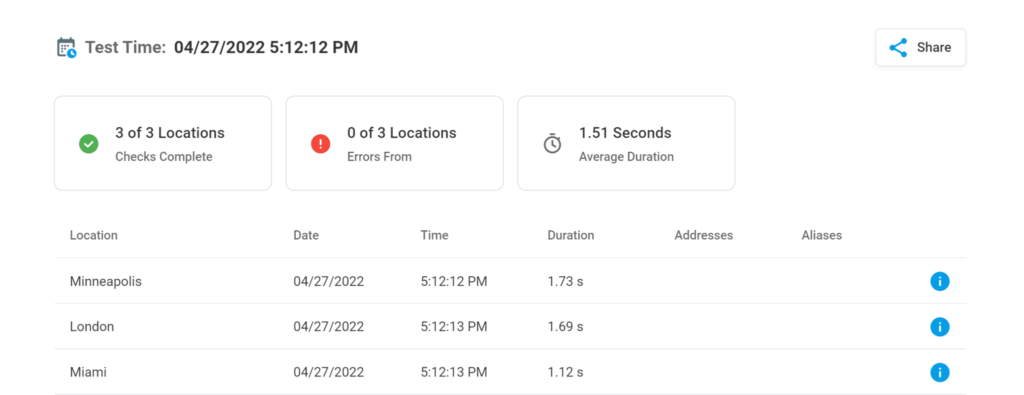Viewport: 1024px width, 395px height.
Task: Click the Errors From label
Action: tap(379, 157)
